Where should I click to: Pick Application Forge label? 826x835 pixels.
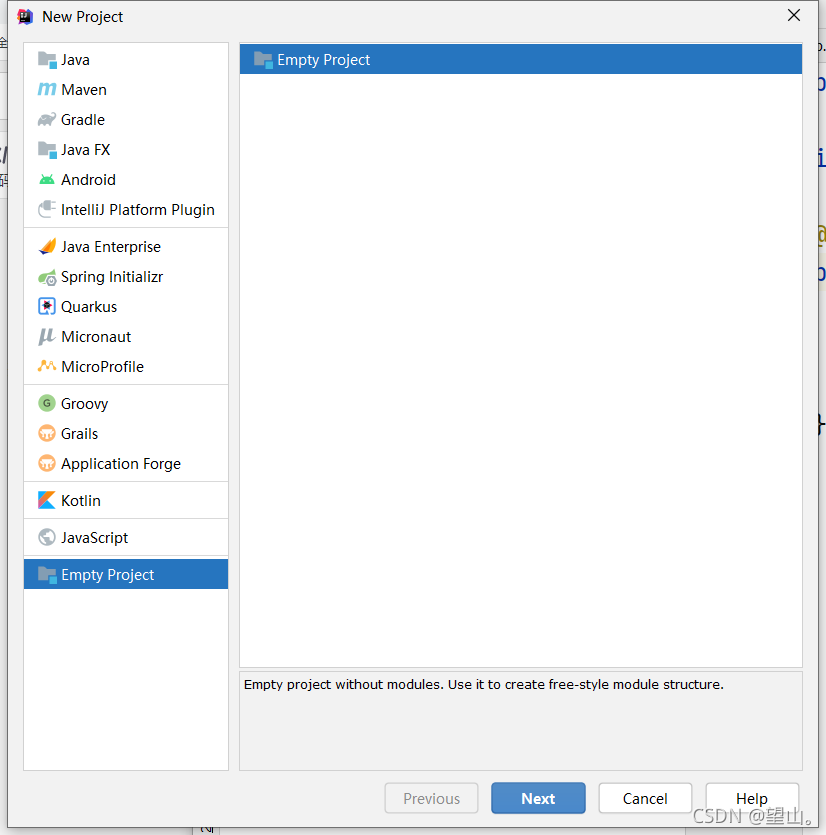pyautogui.click(x=121, y=464)
